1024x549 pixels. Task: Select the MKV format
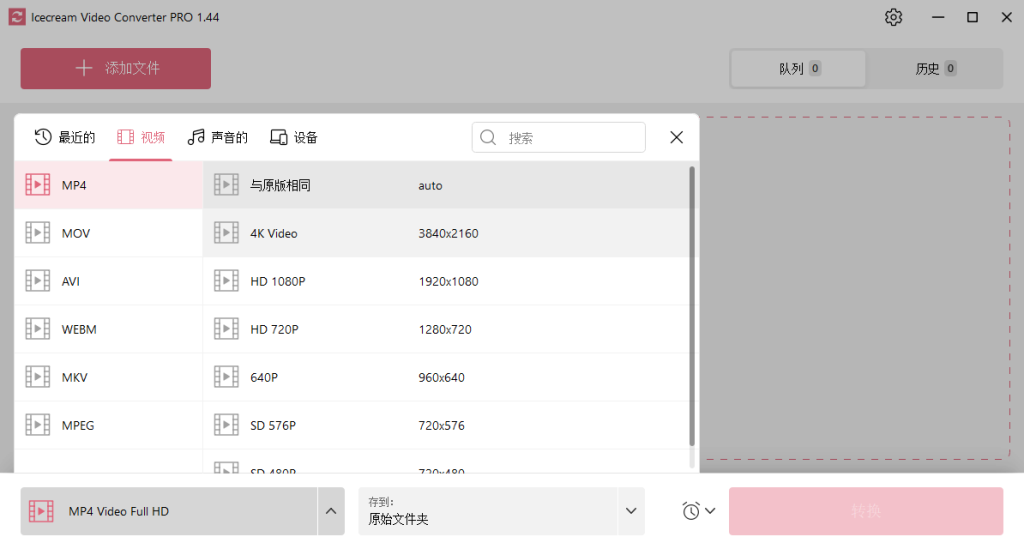click(x=108, y=377)
